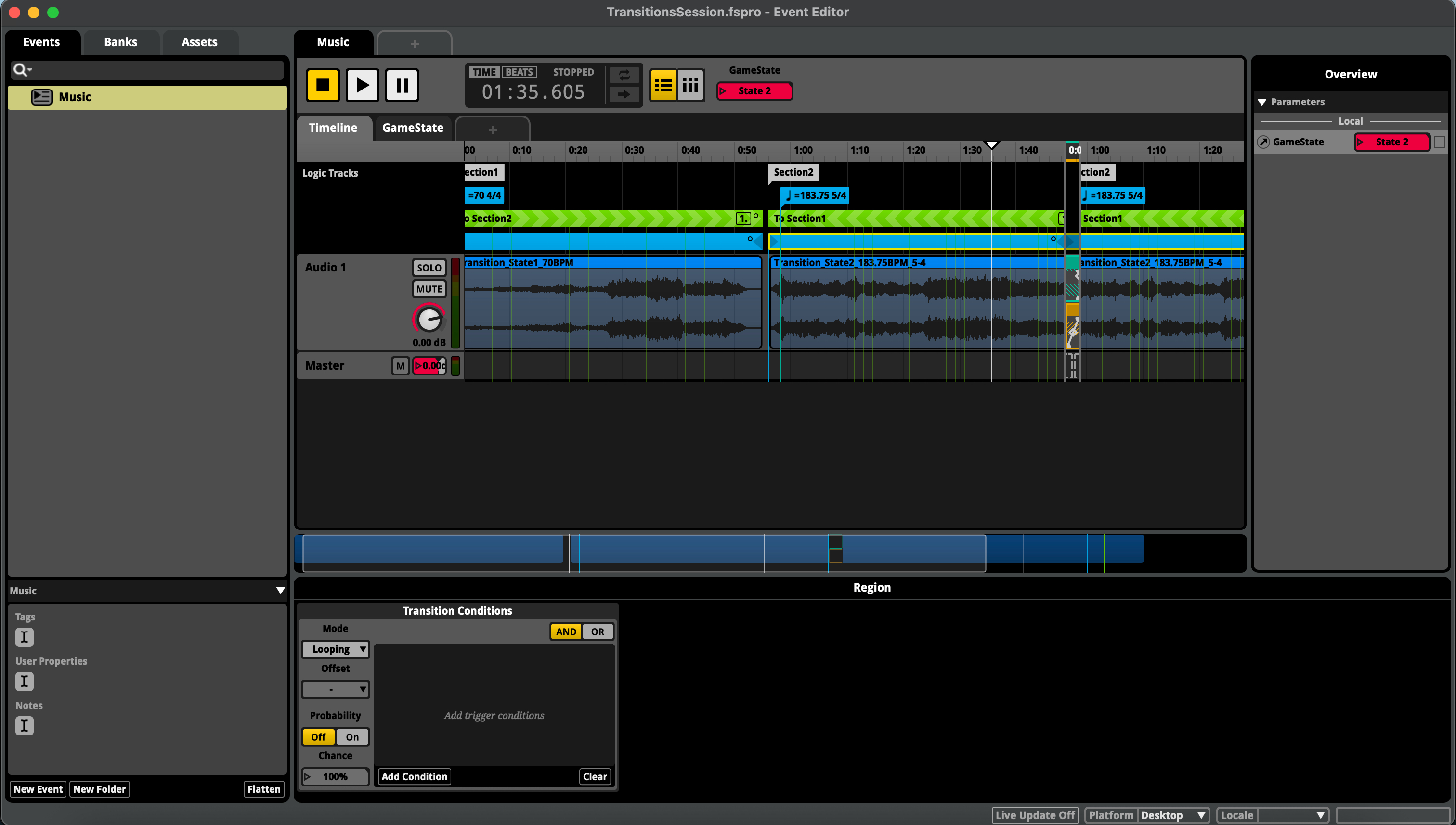Click the search magnifier icon

20,70
